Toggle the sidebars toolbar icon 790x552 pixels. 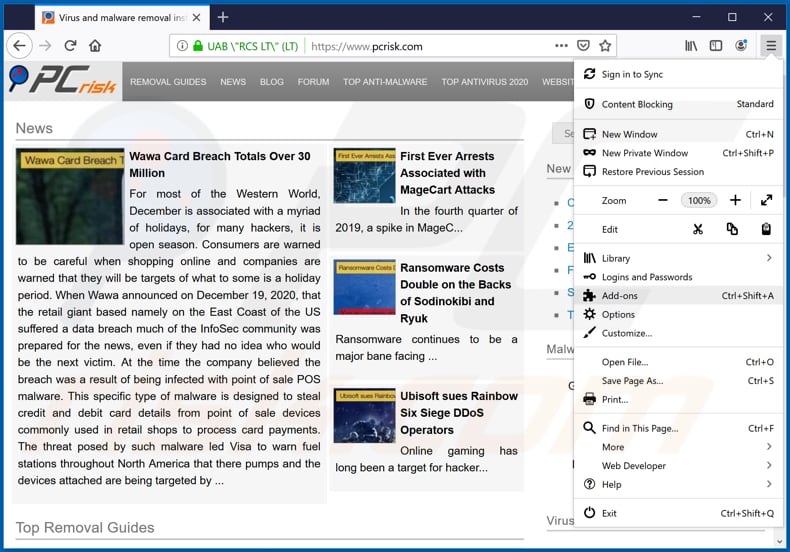coord(715,46)
